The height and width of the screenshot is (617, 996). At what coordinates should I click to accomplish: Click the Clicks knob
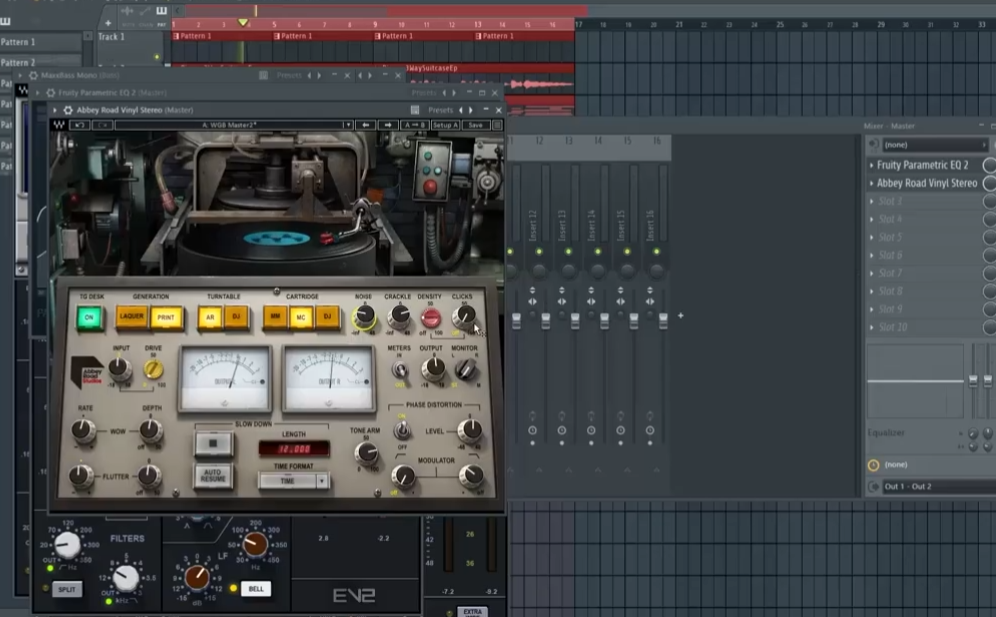tap(464, 315)
